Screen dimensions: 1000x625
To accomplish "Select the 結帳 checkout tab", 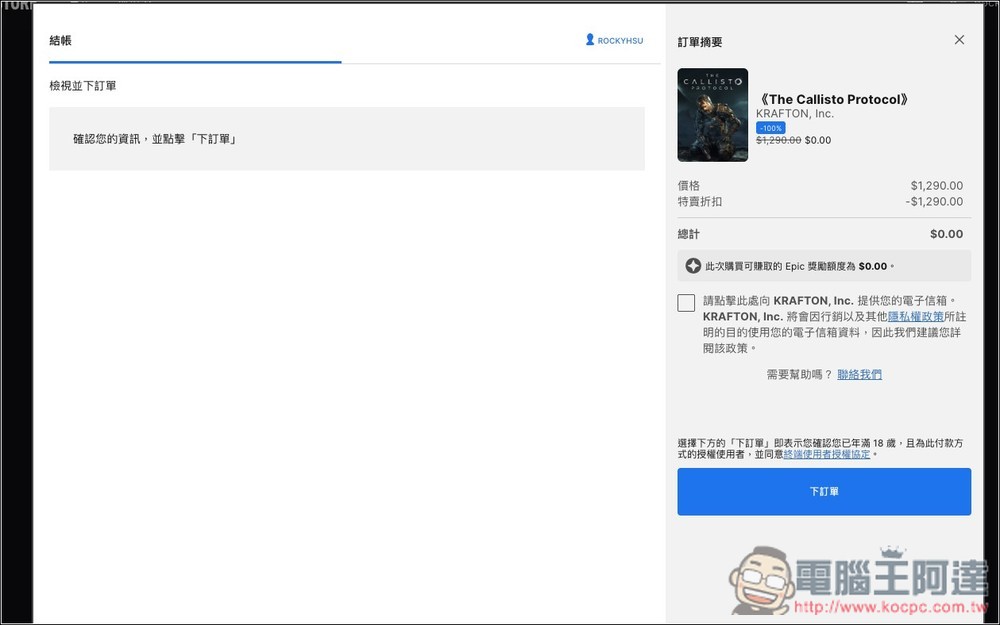I will pyautogui.click(x=61, y=41).
